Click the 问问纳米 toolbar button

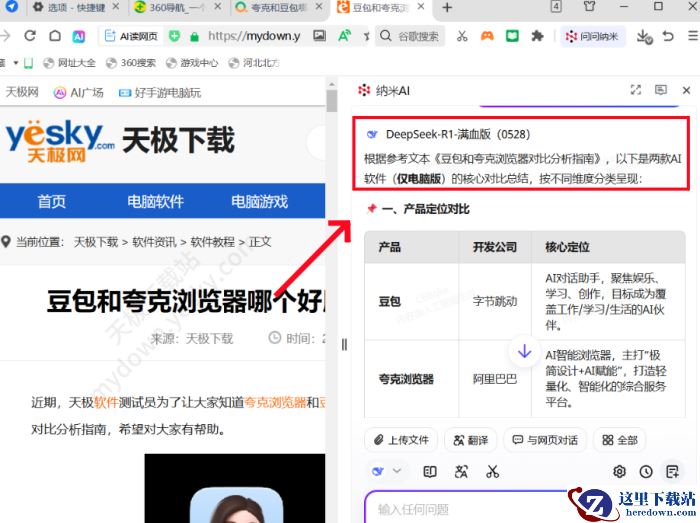tap(592, 36)
